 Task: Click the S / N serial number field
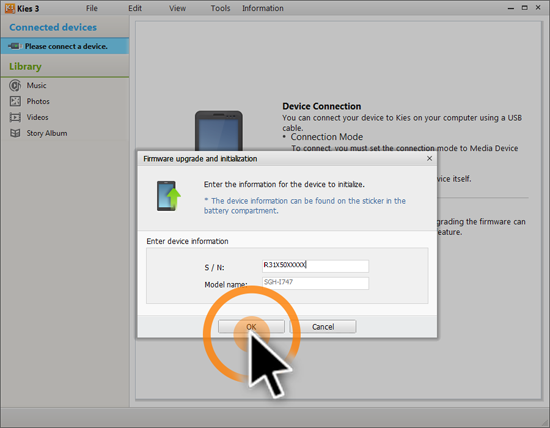click(x=315, y=266)
